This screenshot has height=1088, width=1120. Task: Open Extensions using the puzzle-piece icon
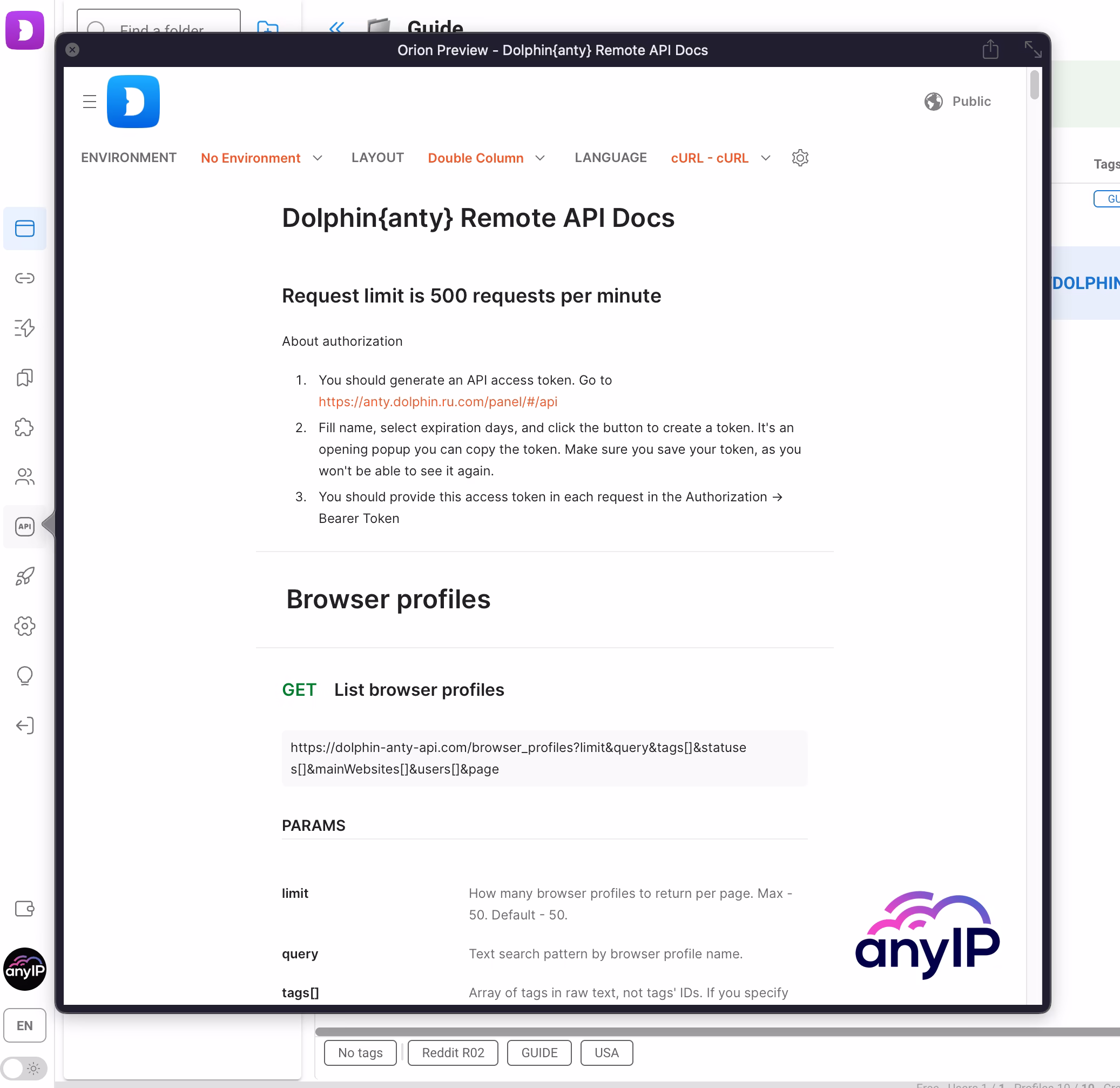[x=25, y=427]
